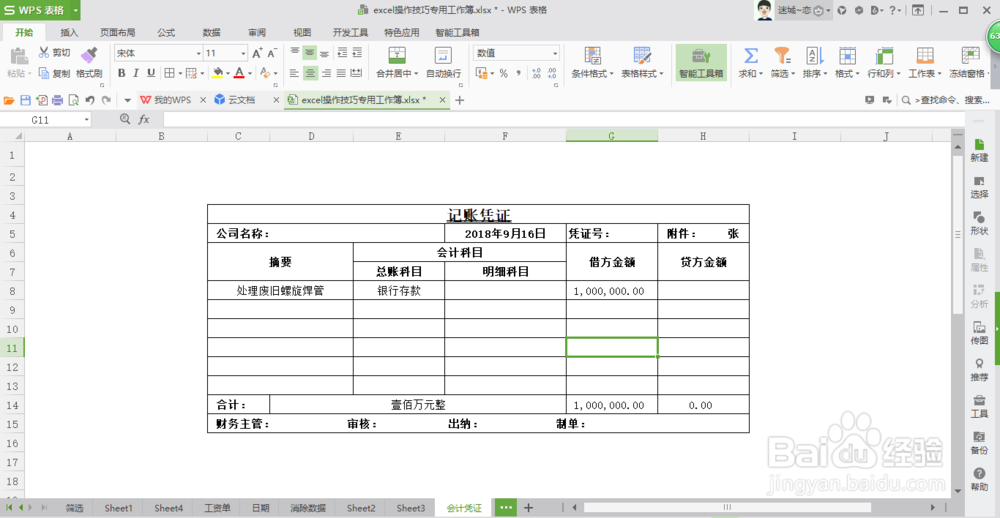Open a new document tab with plus
Screen dimensions: 1000x518
pos(459,100)
